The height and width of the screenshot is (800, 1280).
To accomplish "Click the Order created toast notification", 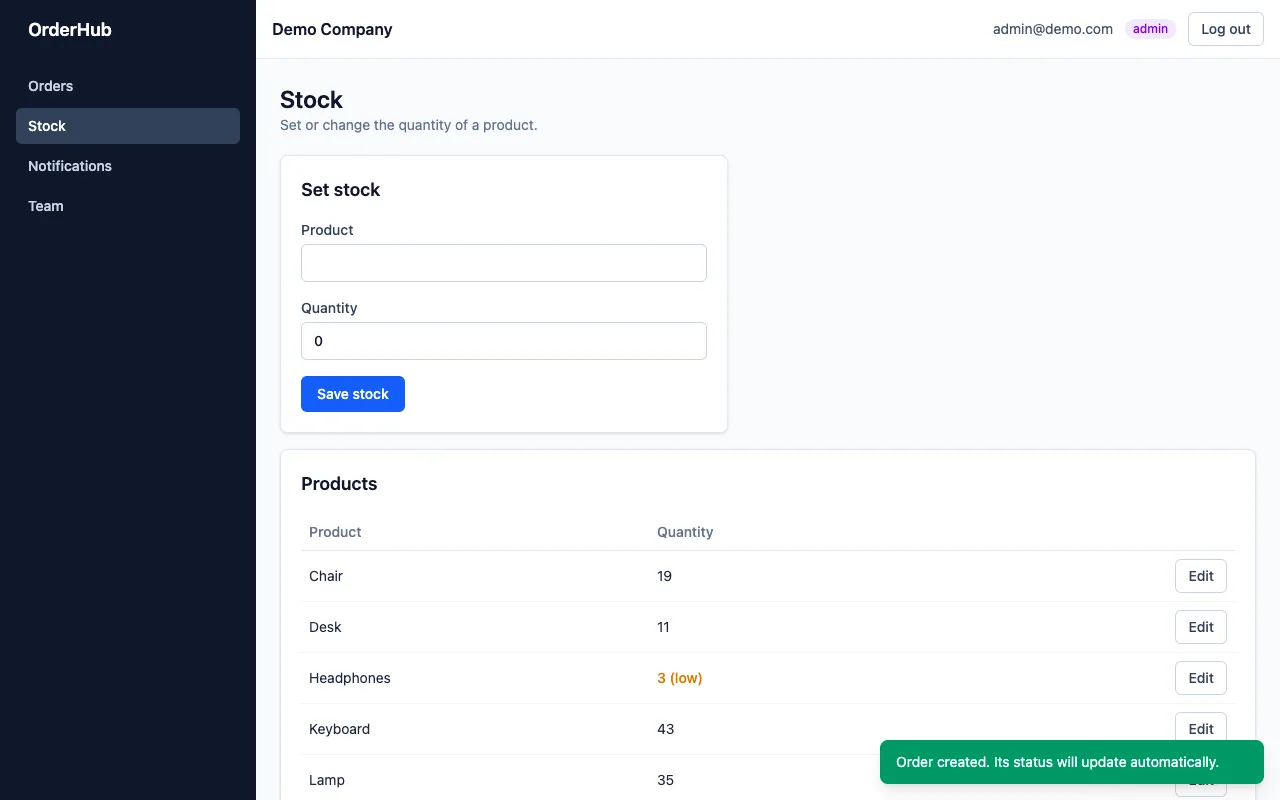I will [1072, 762].
